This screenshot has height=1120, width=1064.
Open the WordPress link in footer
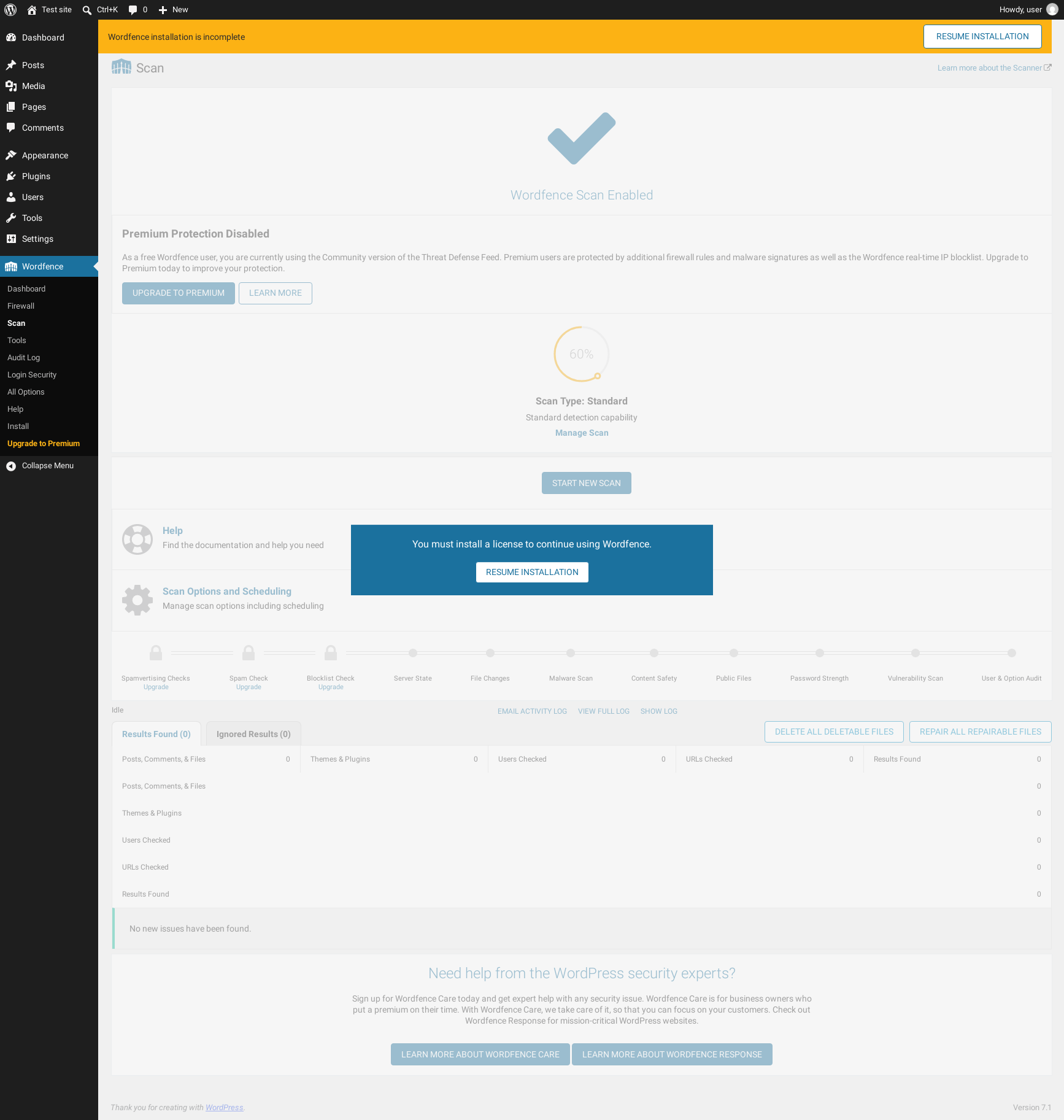224,1108
